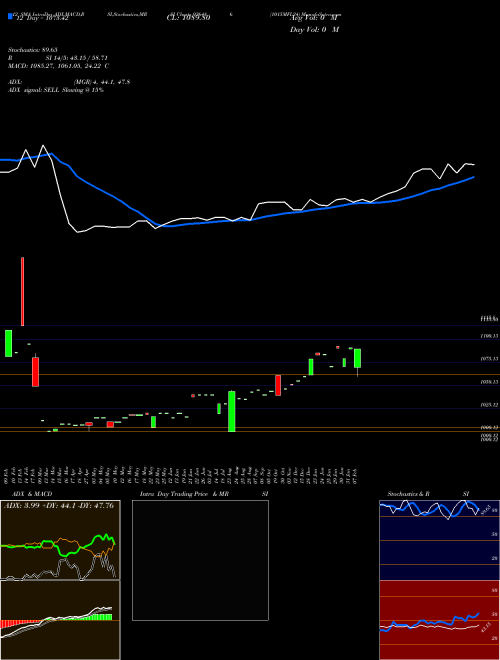Click the 1073.13 price axis label
The width and height of the screenshot is (500, 660).
[489, 359]
